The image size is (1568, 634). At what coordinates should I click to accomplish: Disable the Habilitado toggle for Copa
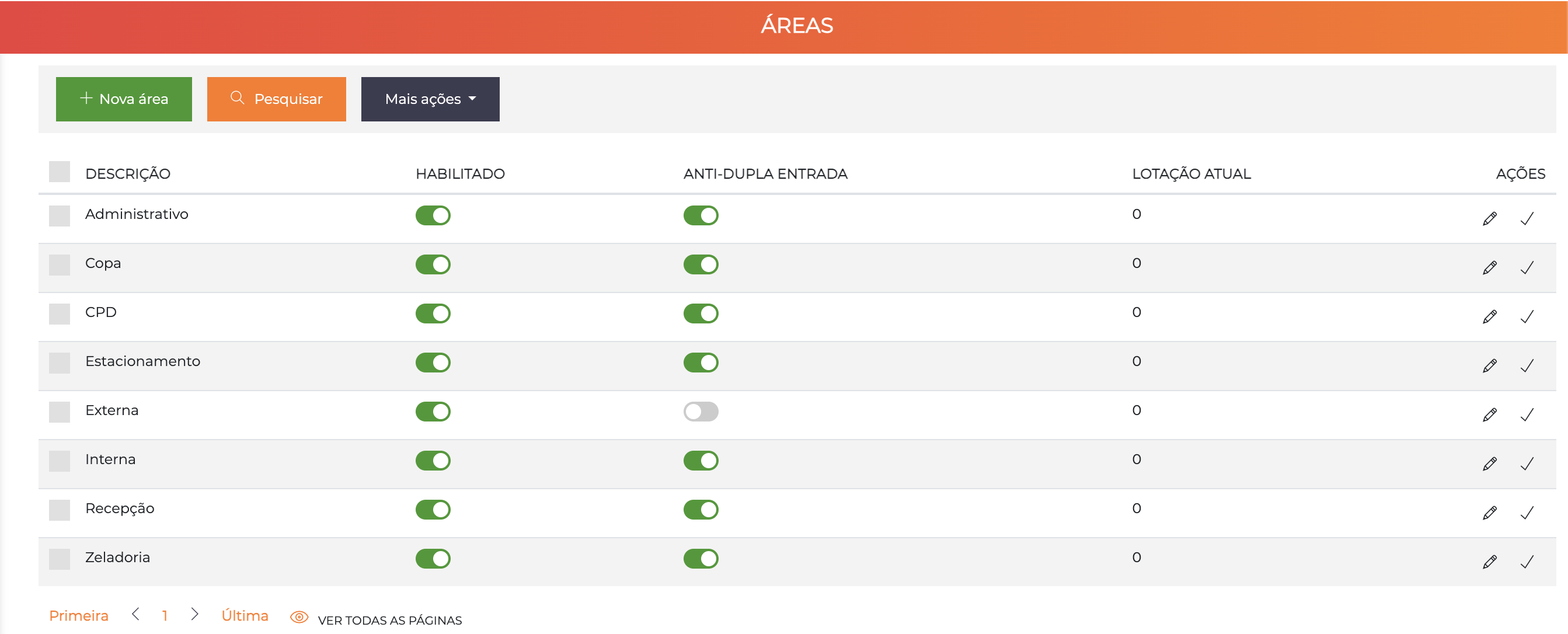coord(433,264)
